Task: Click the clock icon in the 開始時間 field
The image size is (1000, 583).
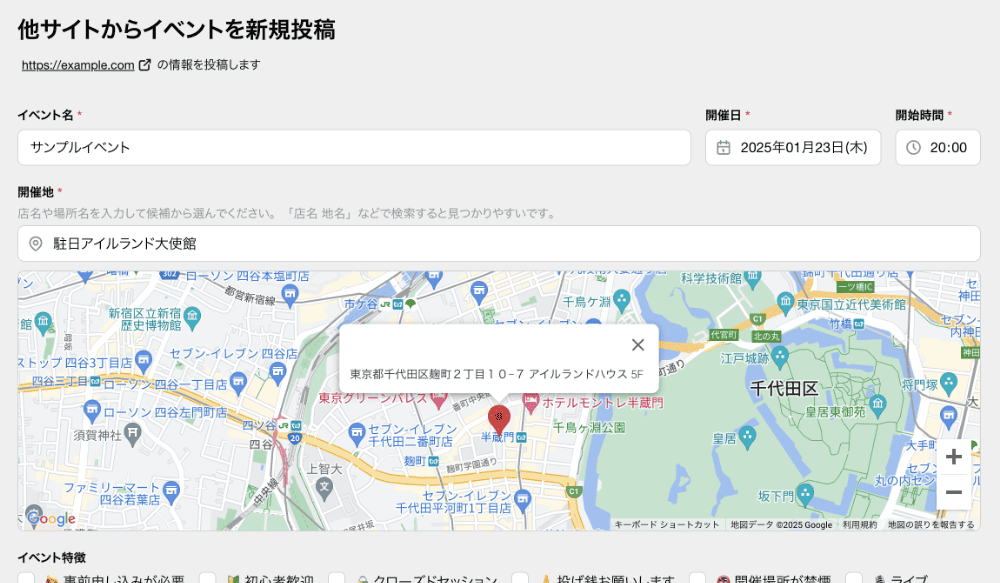Action: tap(910, 147)
